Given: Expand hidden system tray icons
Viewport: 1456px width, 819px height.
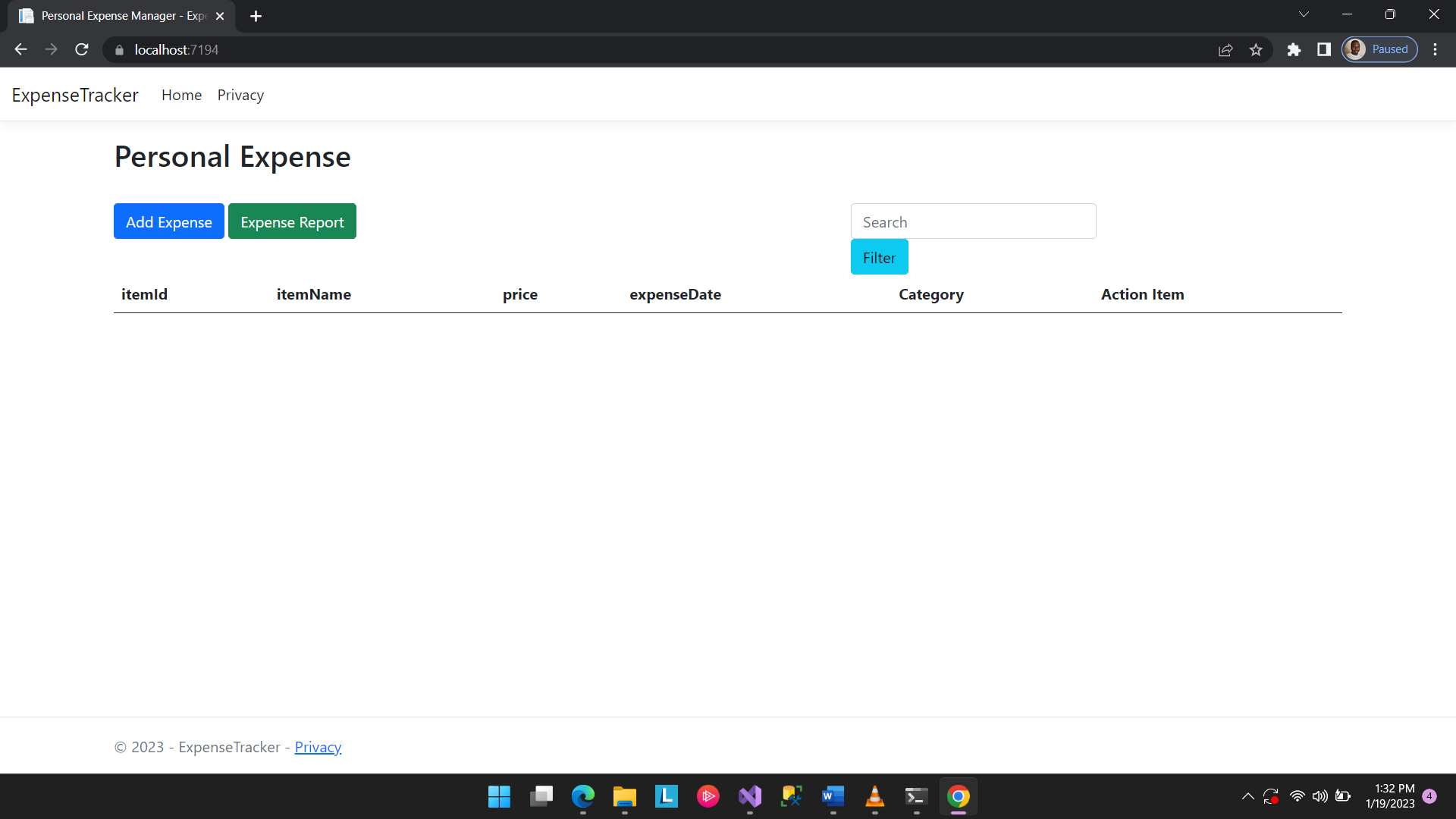Looking at the screenshot, I should click(1247, 796).
